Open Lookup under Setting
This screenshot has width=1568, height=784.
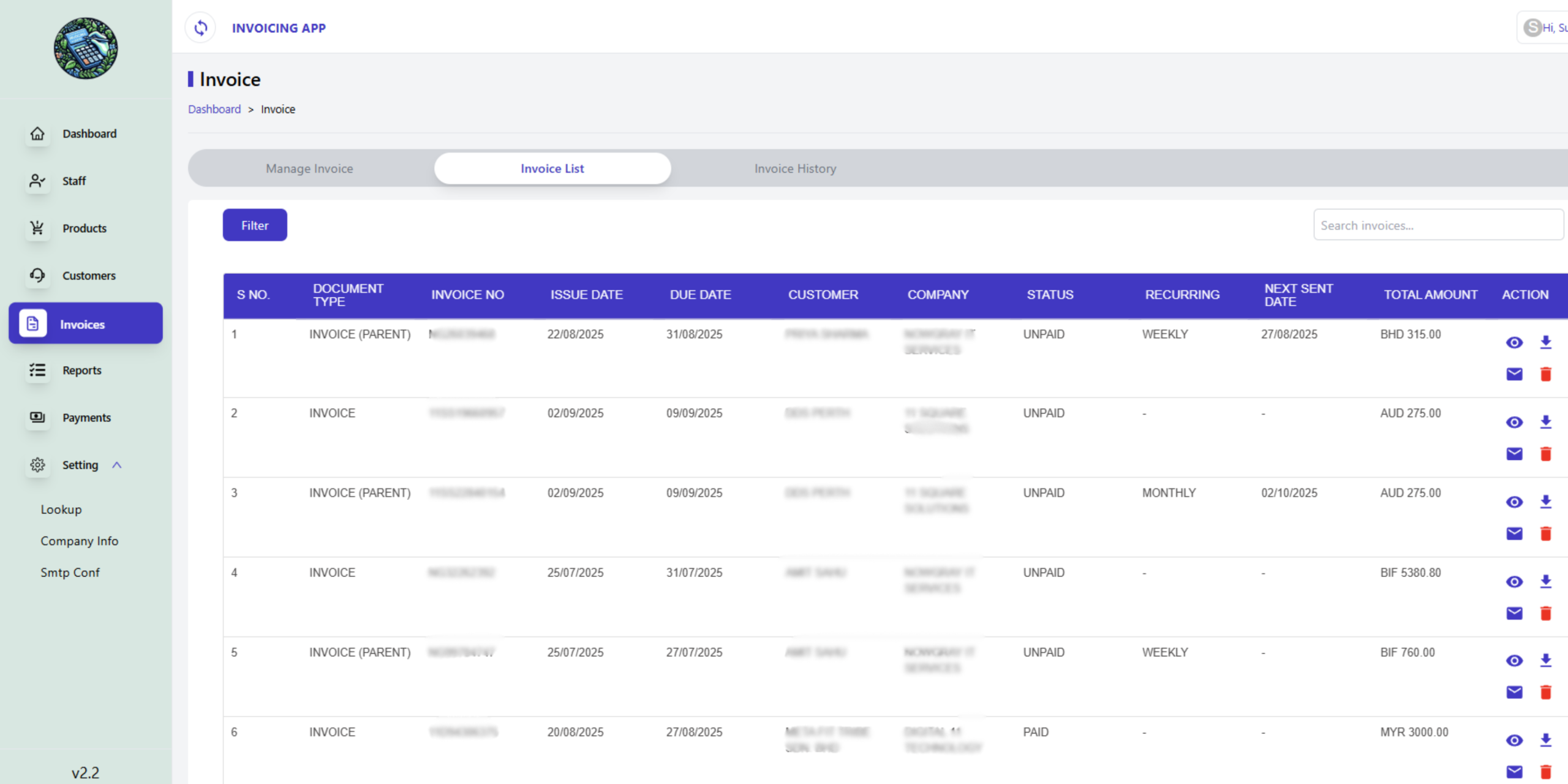[x=61, y=510]
